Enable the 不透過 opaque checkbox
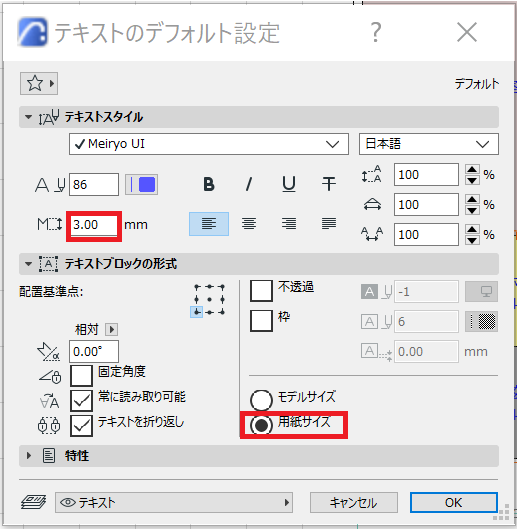523x532 pixels. (261, 291)
